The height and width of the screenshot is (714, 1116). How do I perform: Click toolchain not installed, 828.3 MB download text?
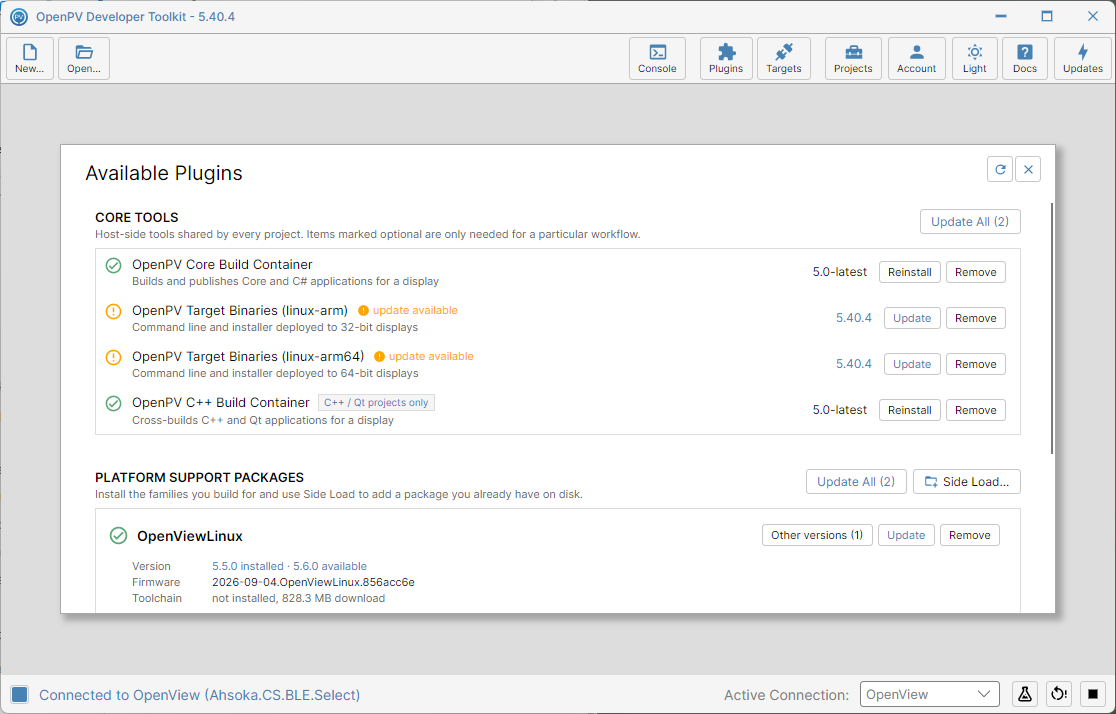[x=298, y=598]
